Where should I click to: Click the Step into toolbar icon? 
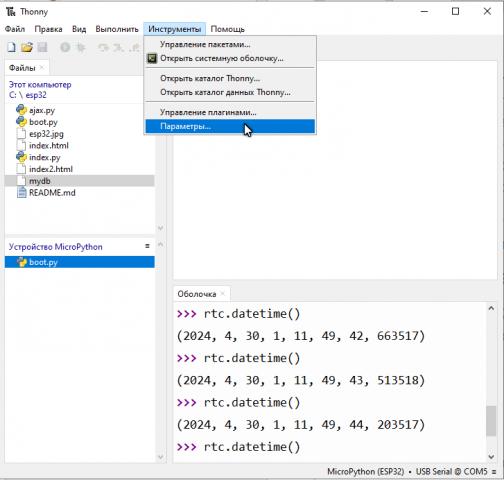118,48
